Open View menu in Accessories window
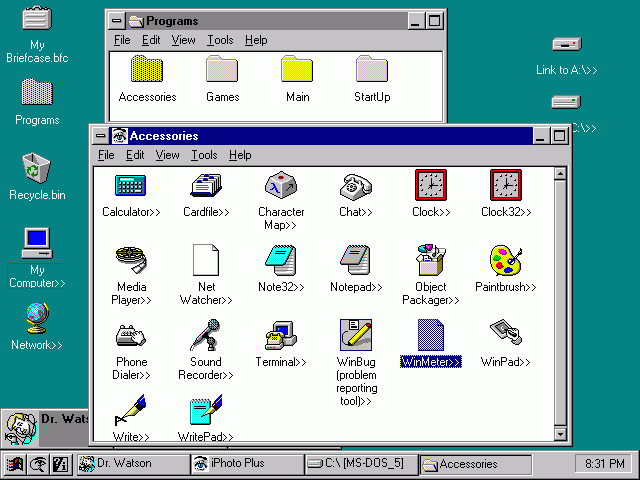640x480 pixels. pos(167,155)
